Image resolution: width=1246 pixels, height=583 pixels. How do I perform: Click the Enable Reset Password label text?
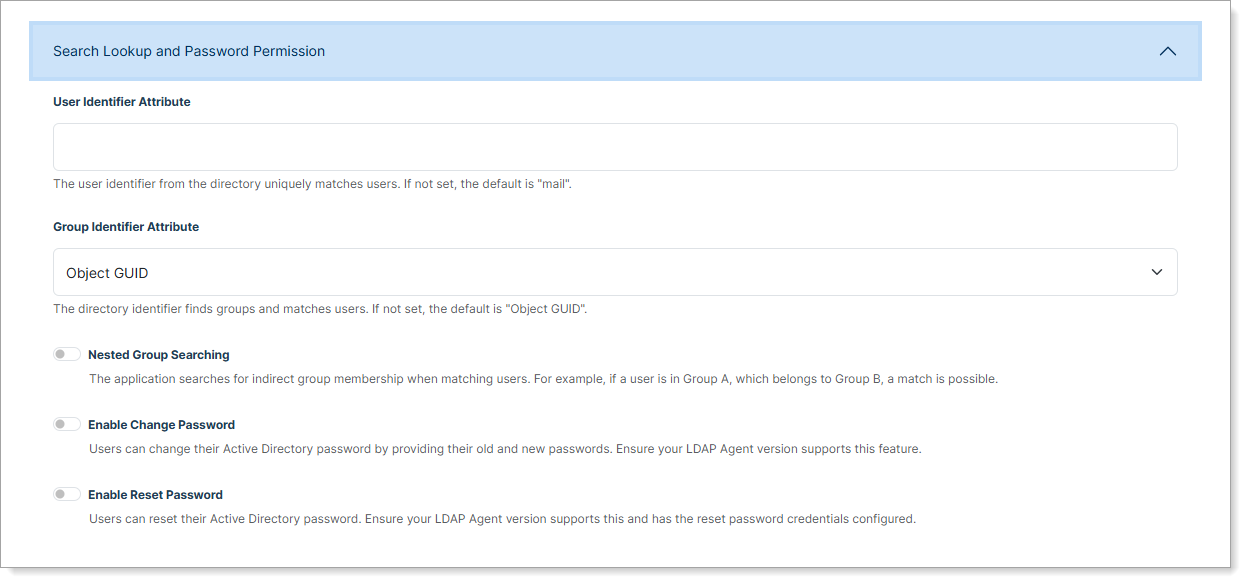155,495
